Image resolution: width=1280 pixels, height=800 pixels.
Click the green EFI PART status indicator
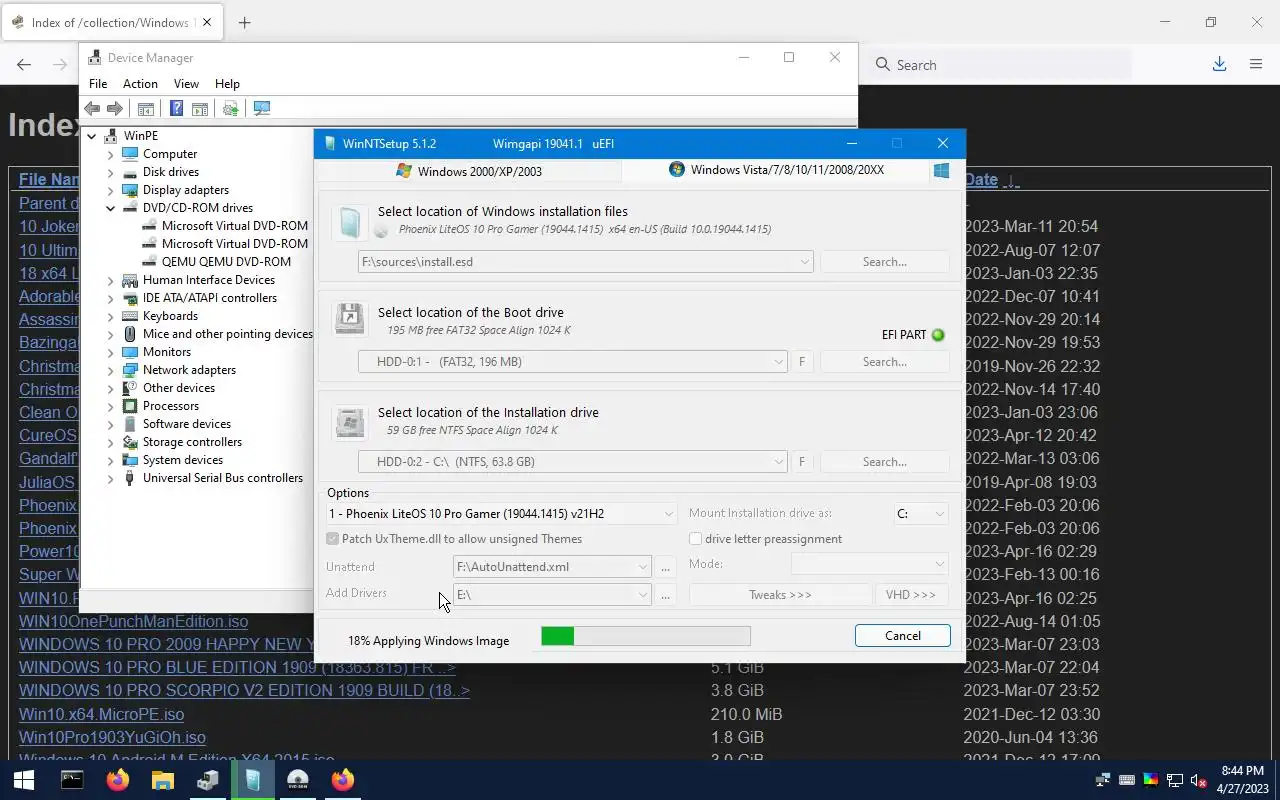pyautogui.click(x=938, y=335)
